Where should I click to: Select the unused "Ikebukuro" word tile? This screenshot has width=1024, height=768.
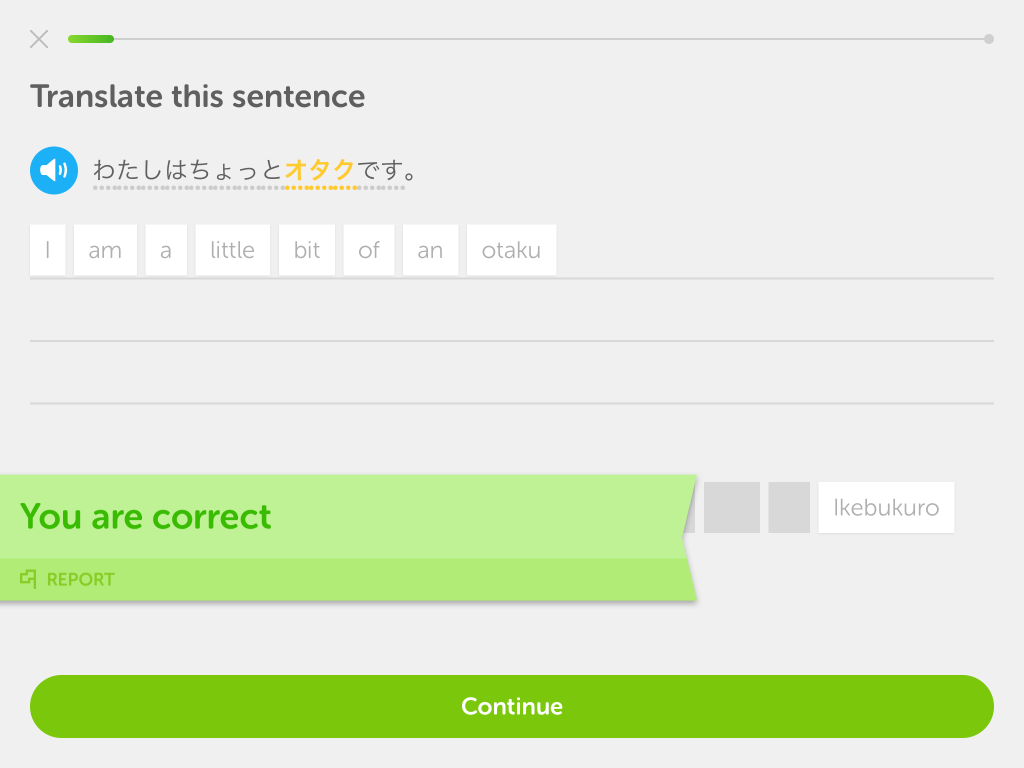coord(886,507)
